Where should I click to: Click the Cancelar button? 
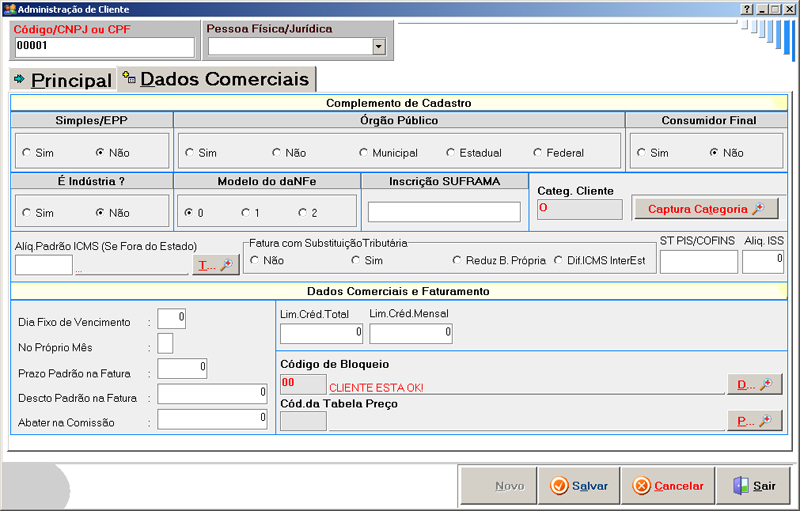pos(668,486)
